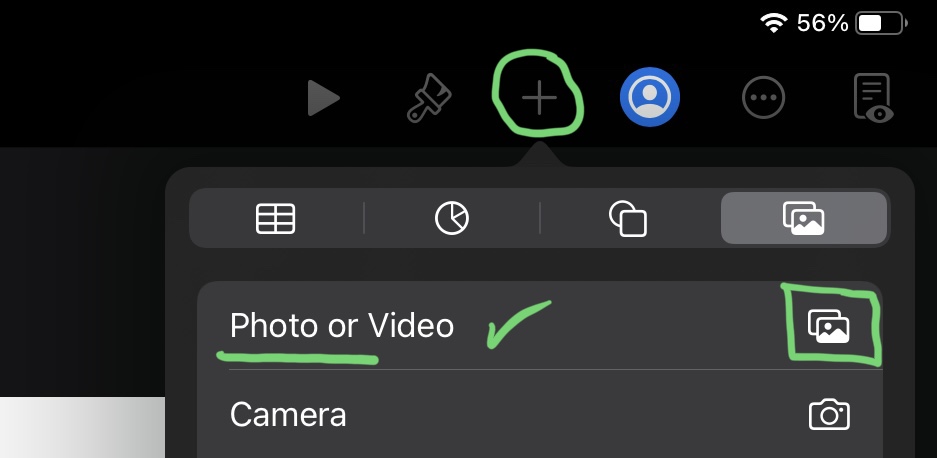Start the slideshow with the Play button

pos(323,98)
